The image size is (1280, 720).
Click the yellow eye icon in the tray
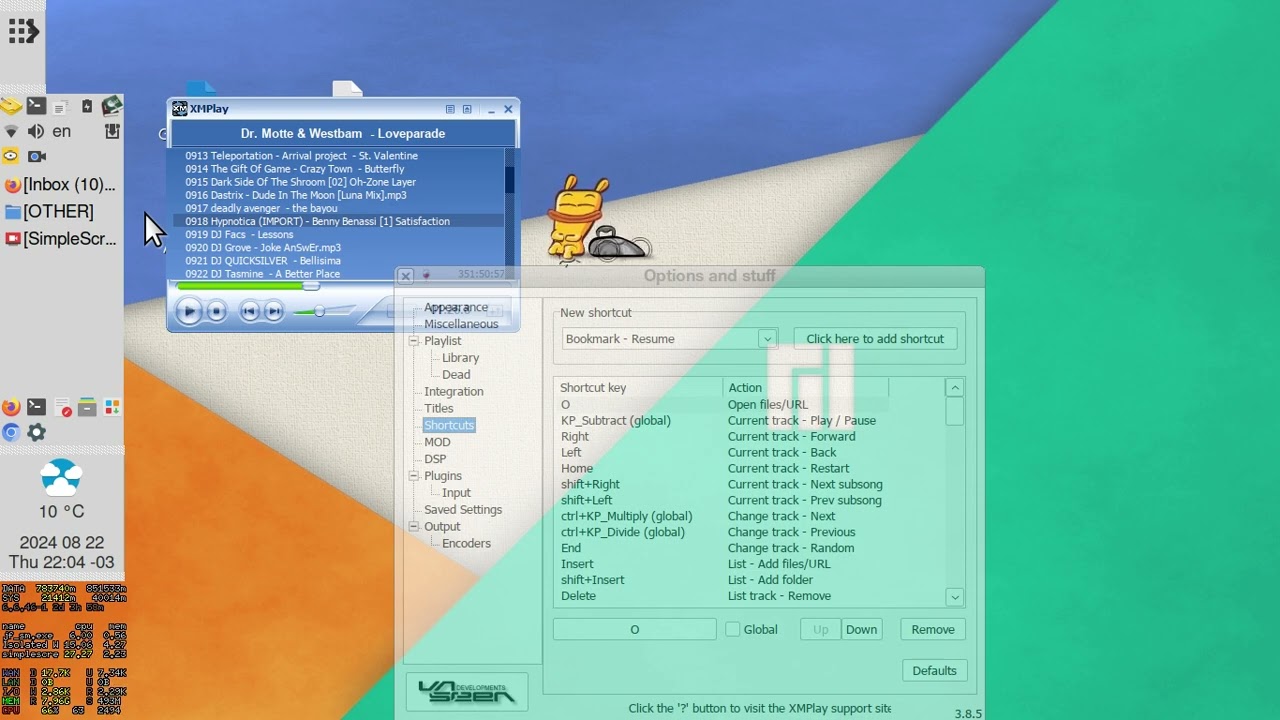(x=11, y=156)
